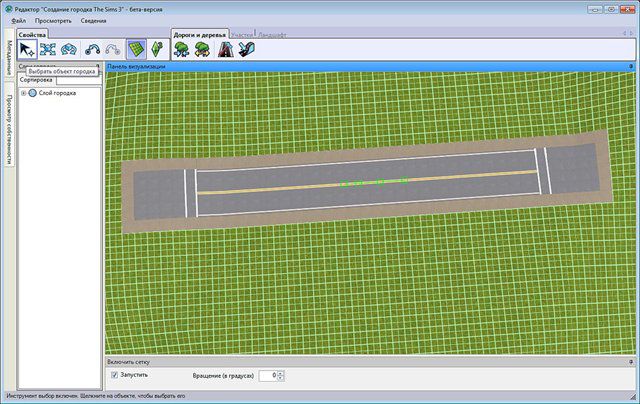Screen dimensions: 640x404
Task: Open the Файл menu
Action: (19, 20)
